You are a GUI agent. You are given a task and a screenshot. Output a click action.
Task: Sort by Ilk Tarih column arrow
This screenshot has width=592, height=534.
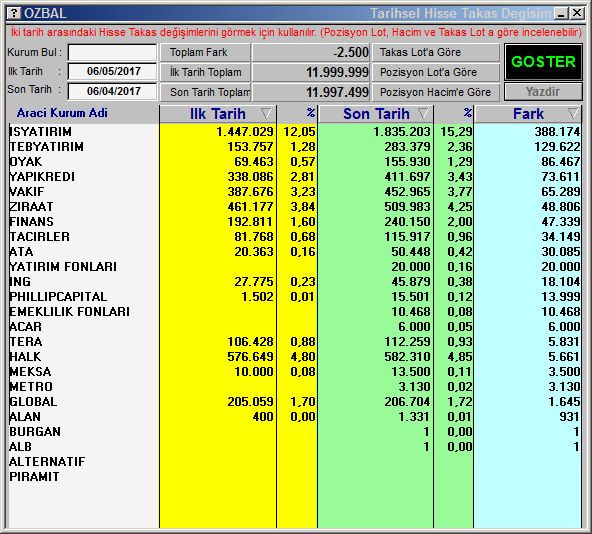tap(266, 113)
